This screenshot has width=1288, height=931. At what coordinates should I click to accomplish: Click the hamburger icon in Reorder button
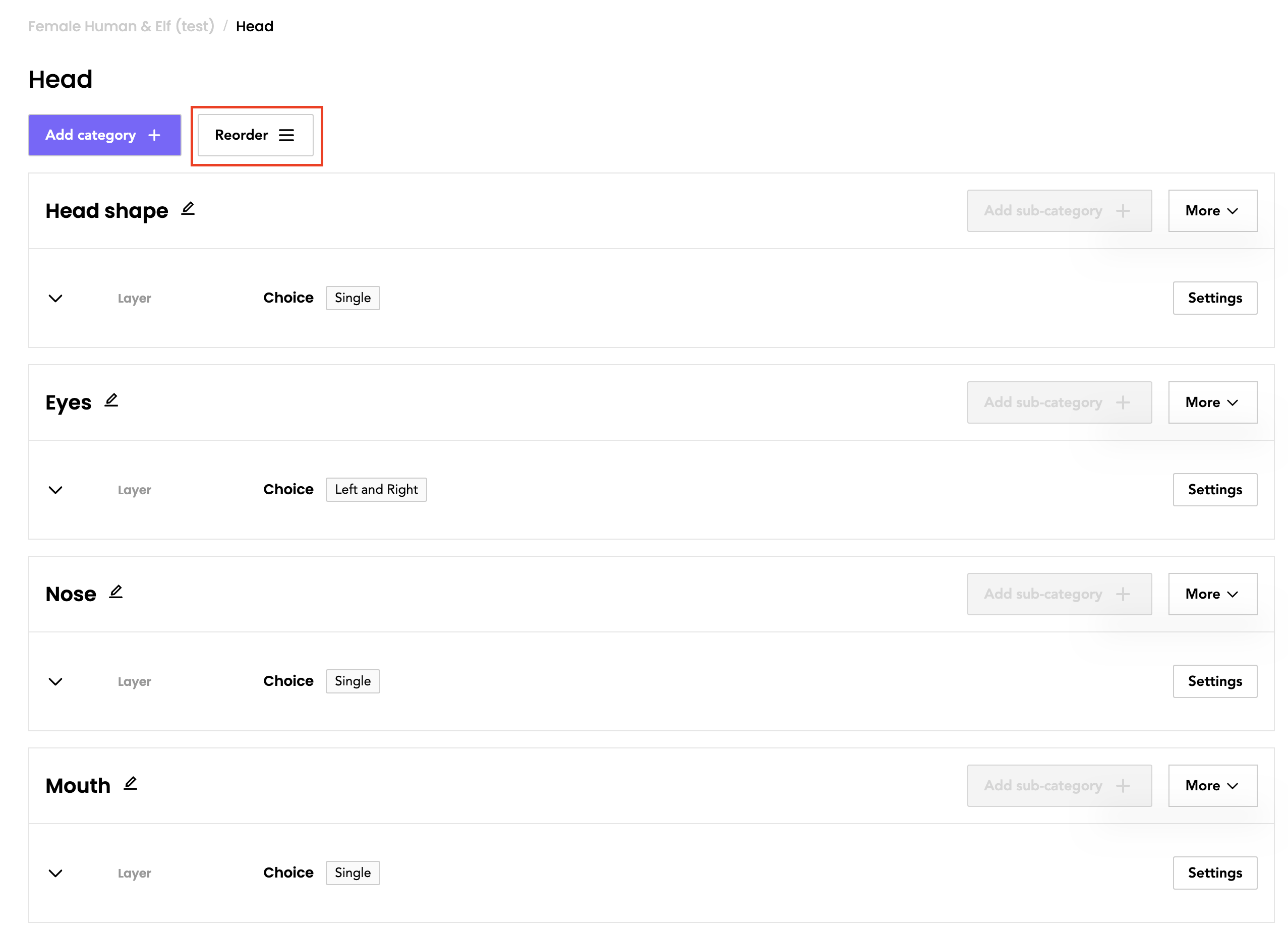[286, 135]
